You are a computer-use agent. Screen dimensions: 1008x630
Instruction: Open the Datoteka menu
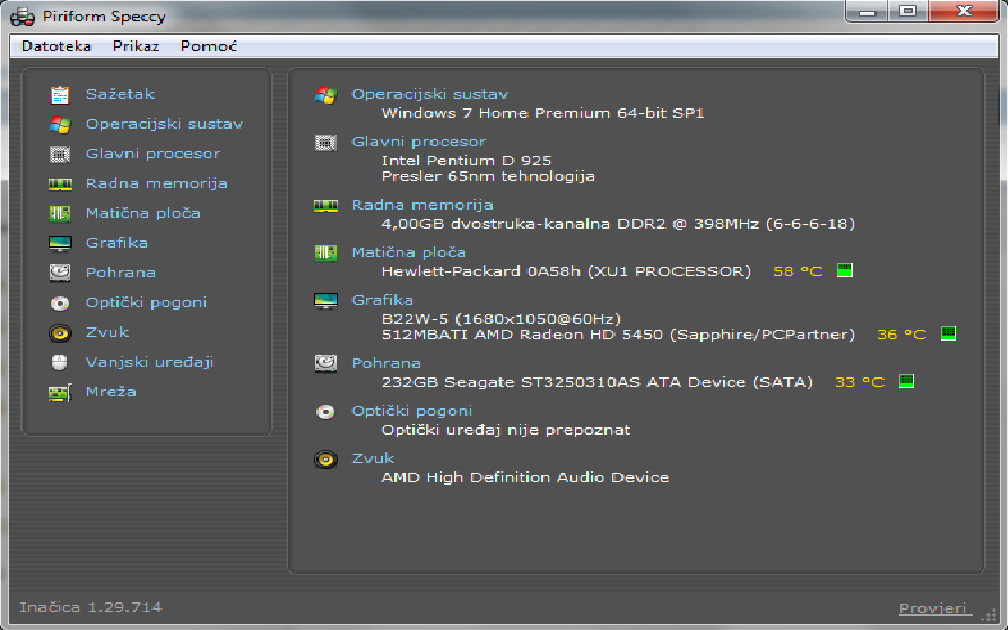56,46
